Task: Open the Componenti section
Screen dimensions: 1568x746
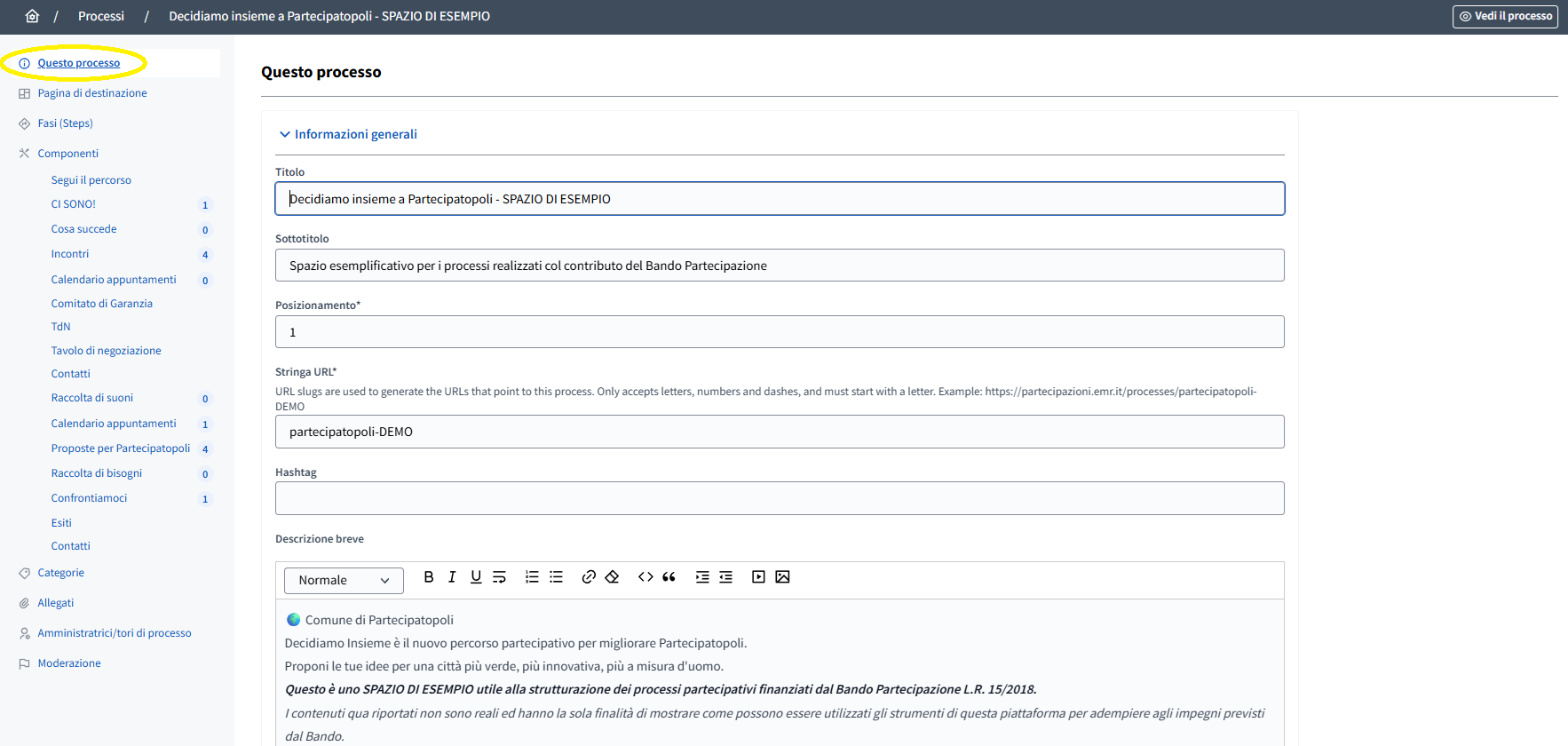Action: click(x=67, y=154)
